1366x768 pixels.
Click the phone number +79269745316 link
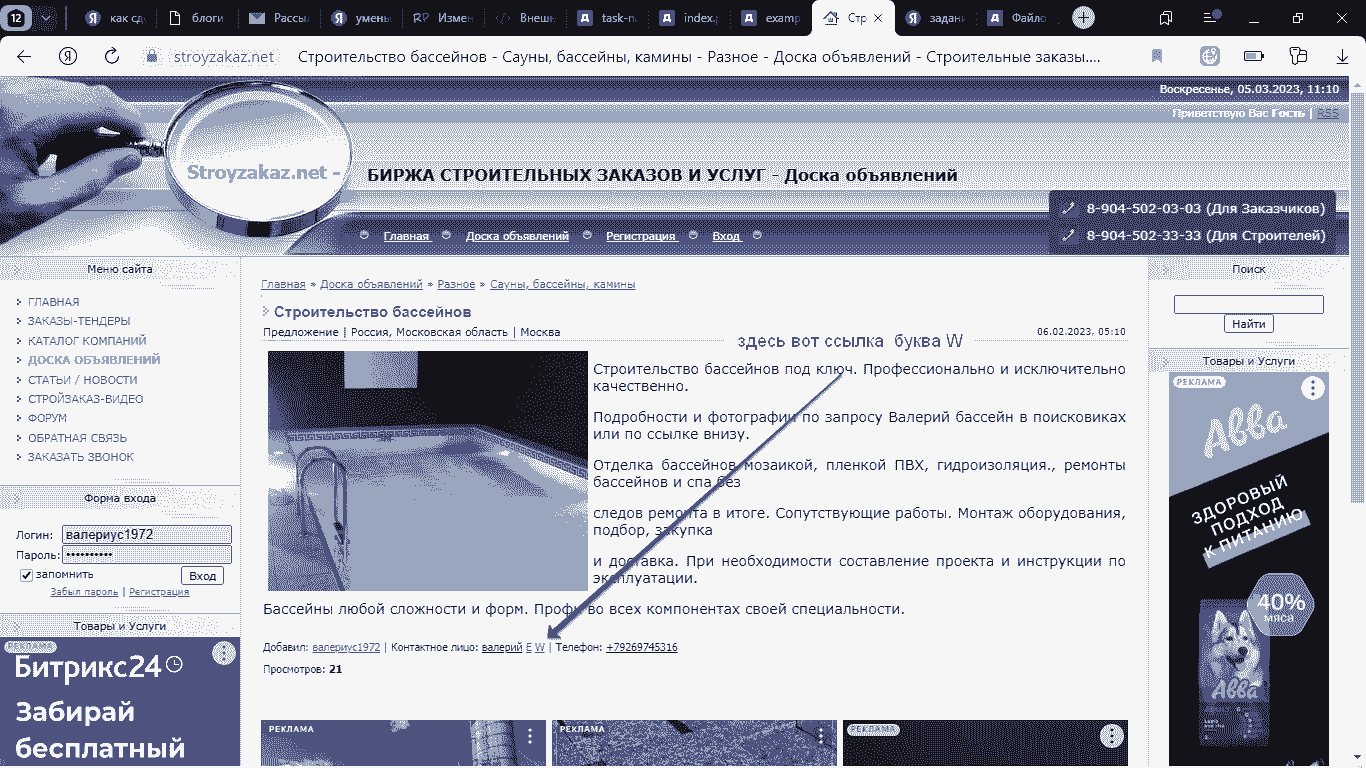[x=641, y=648]
